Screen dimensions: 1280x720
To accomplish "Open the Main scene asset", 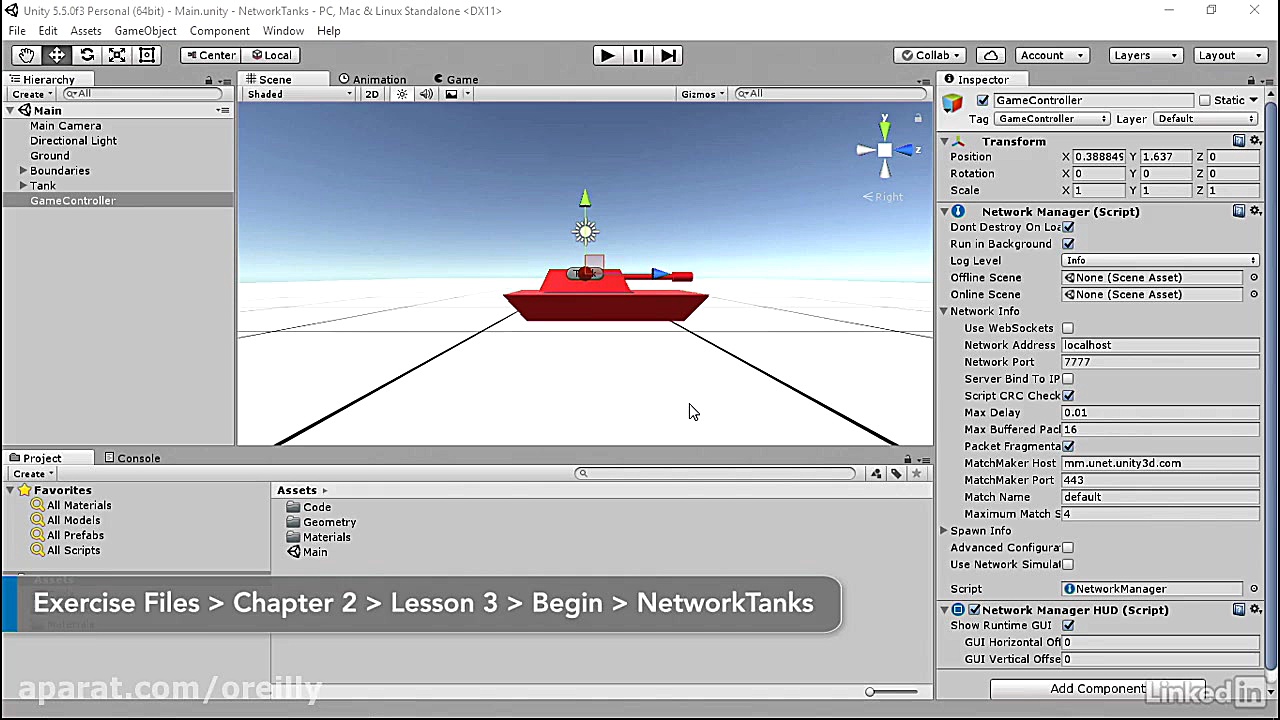I will [307, 552].
